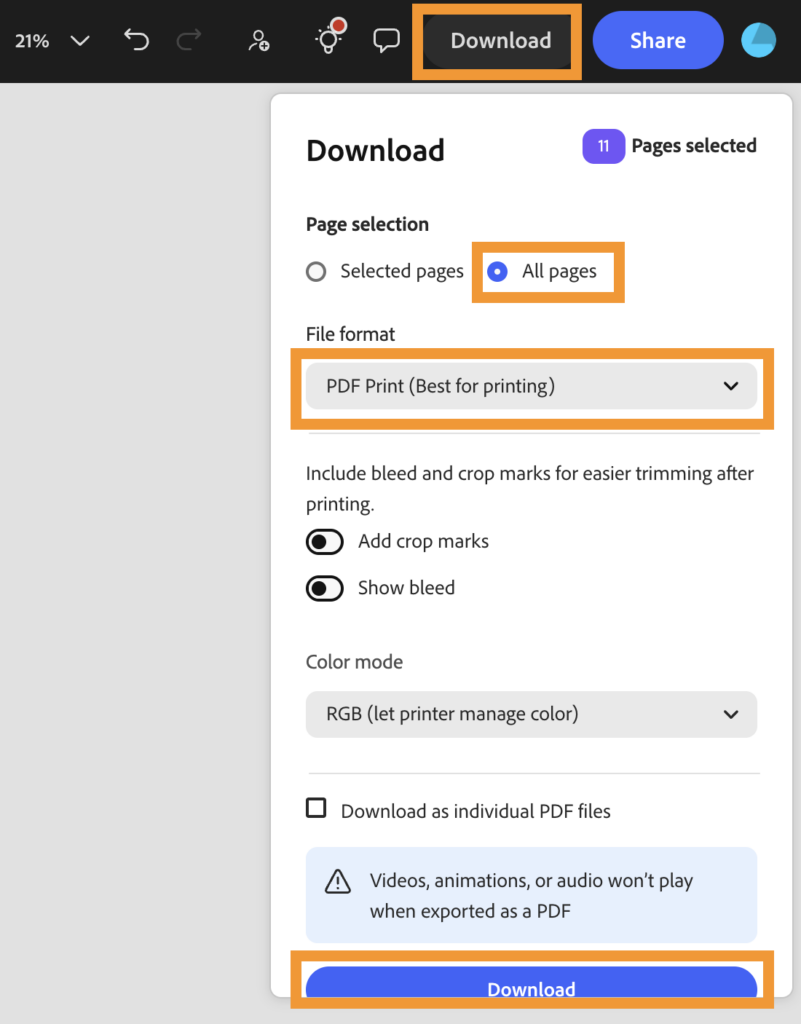
Task: Click the blue Share button
Action: coord(657,41)
